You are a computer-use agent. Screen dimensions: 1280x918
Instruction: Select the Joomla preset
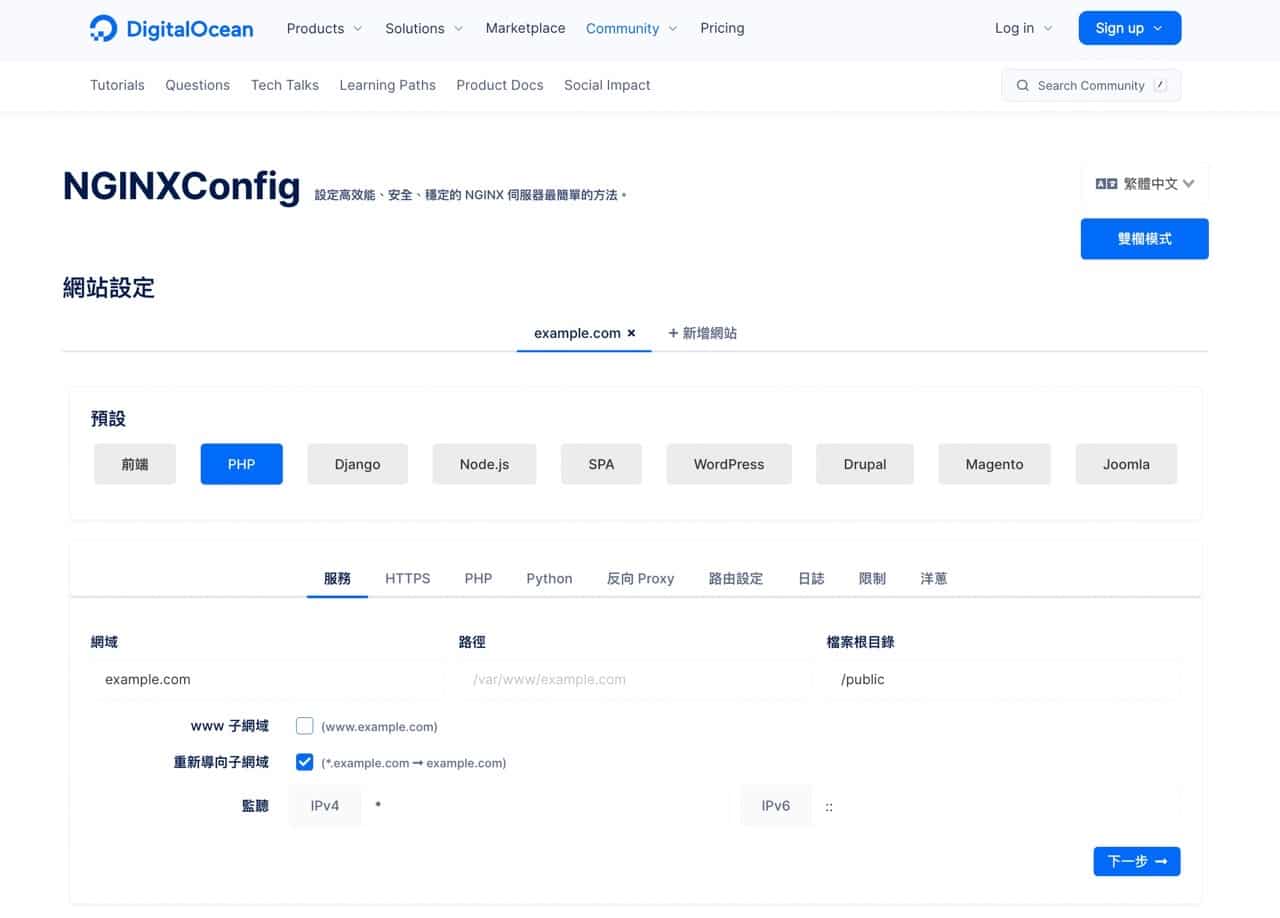click(x=1126, y=464)
